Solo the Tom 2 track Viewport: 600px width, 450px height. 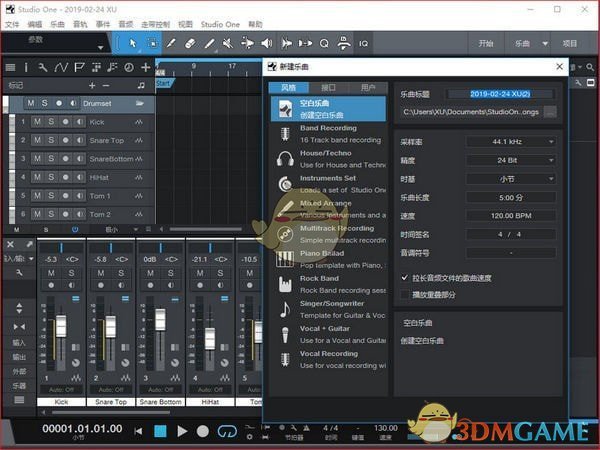pyautogui.click(x=51, y=214)
